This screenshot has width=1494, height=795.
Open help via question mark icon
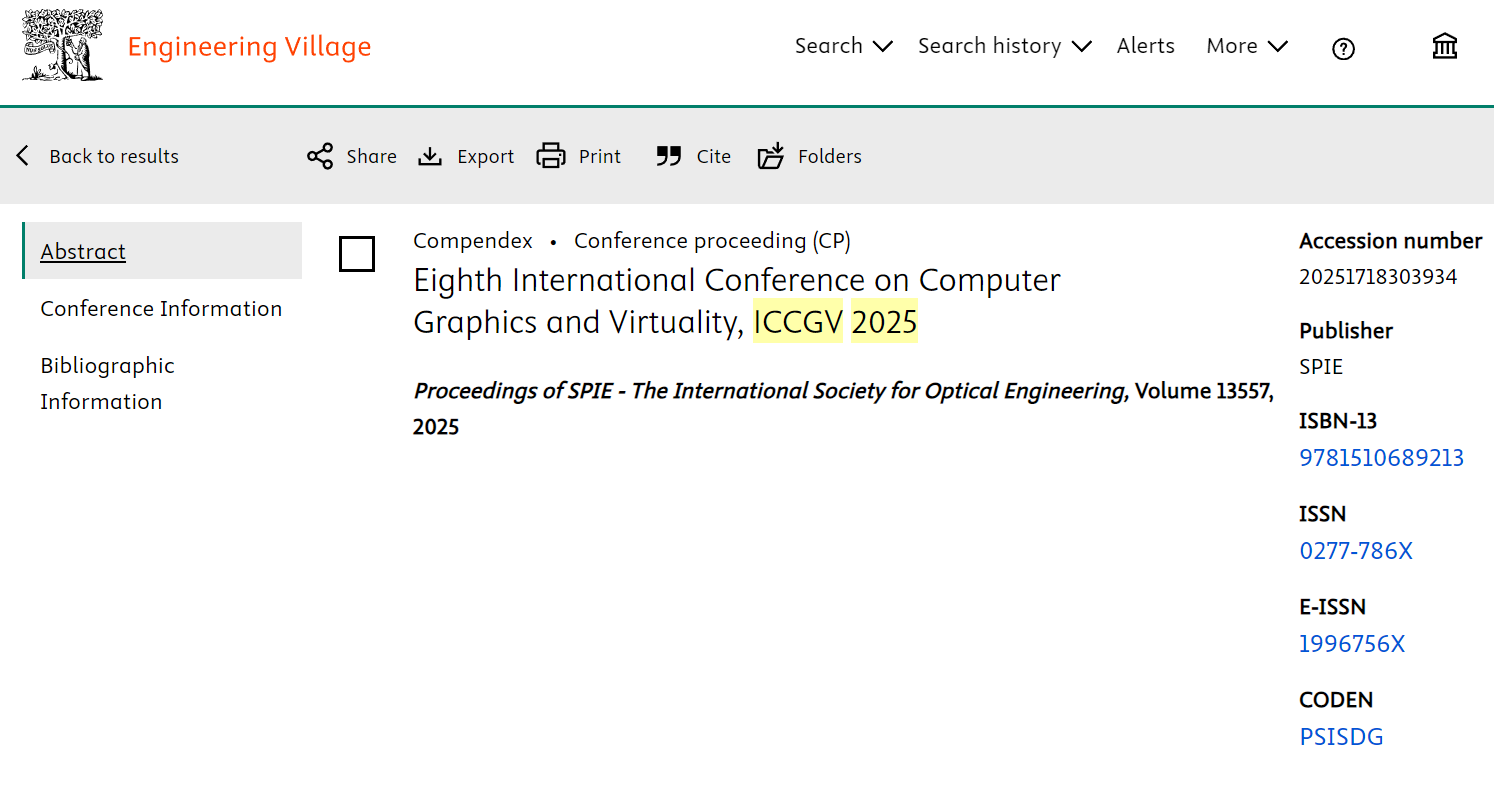coord(1343,48)
